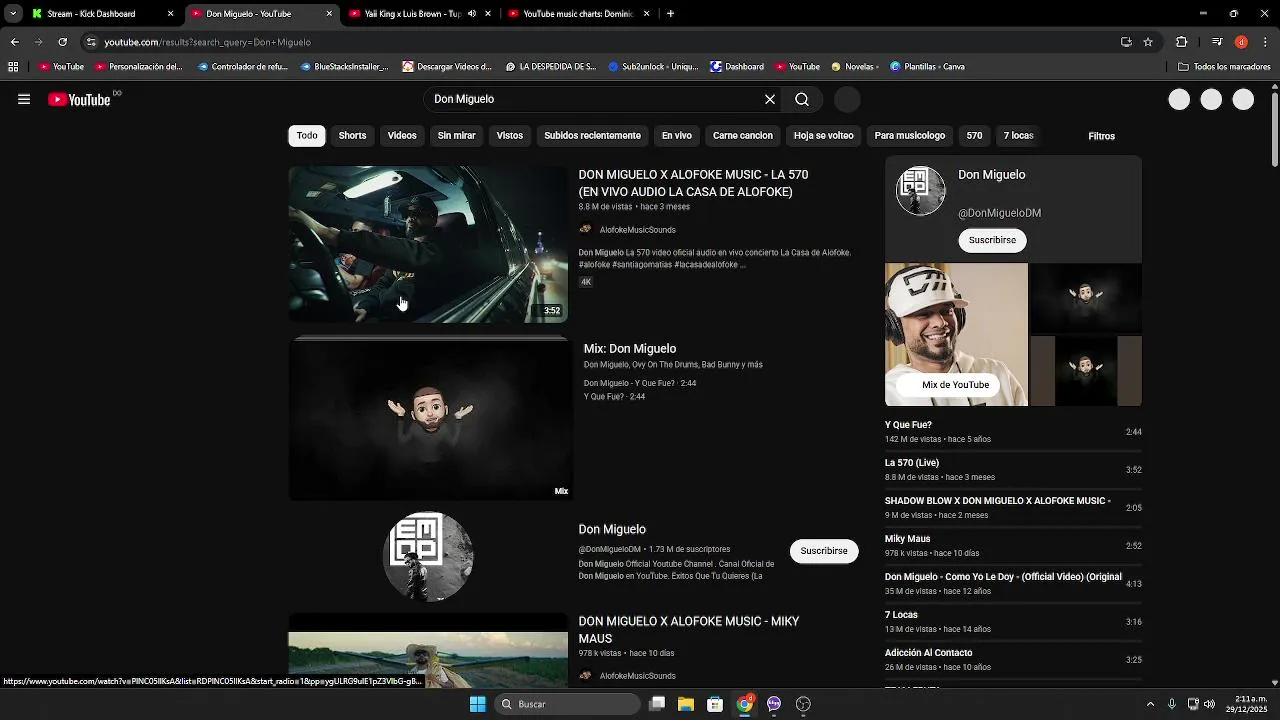Select Subidos recientemente filter chip
Image resolution: width=1280 pixels, height=720 pixels.
[x=592, y=136]
